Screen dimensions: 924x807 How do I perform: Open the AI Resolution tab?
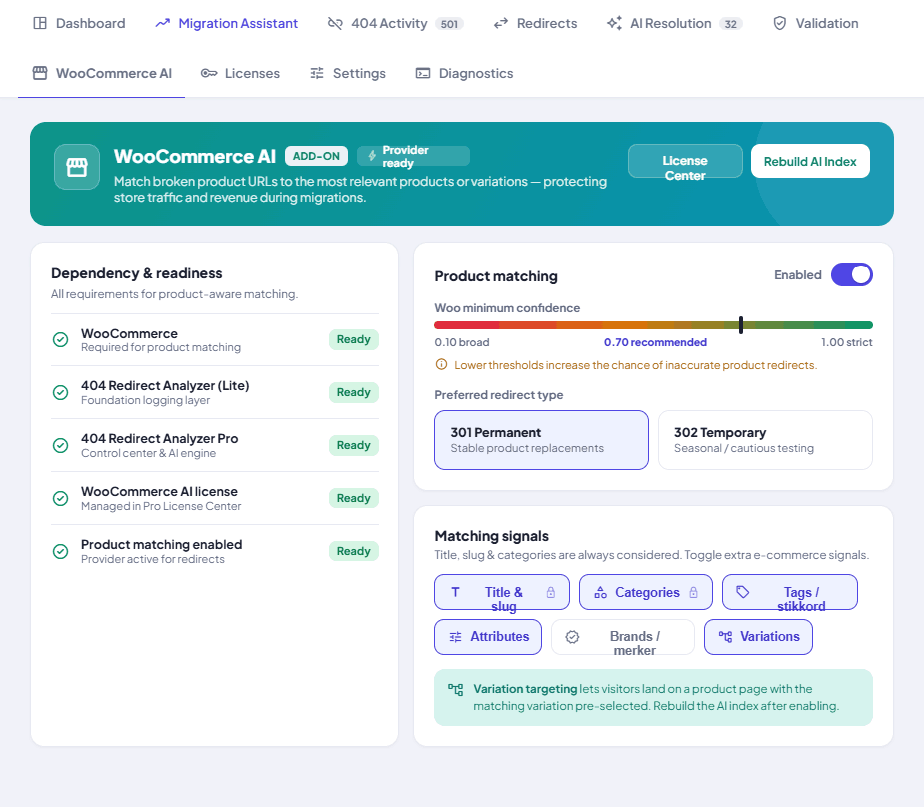tap(674, 24)
